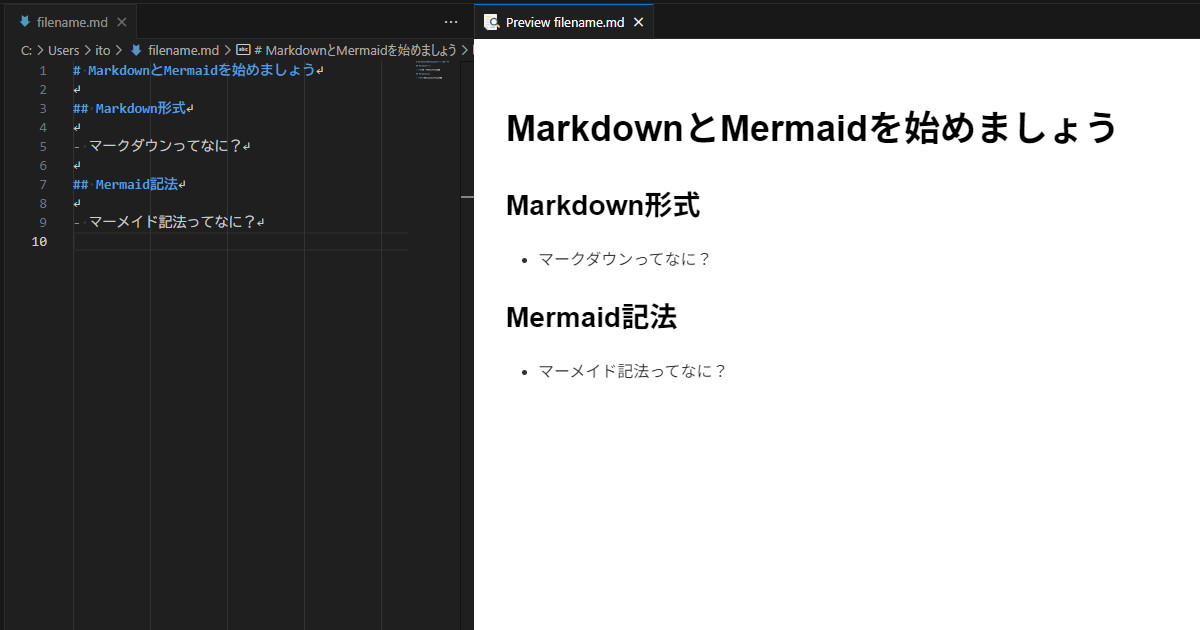Click the minimap code overview

(433, 70)
